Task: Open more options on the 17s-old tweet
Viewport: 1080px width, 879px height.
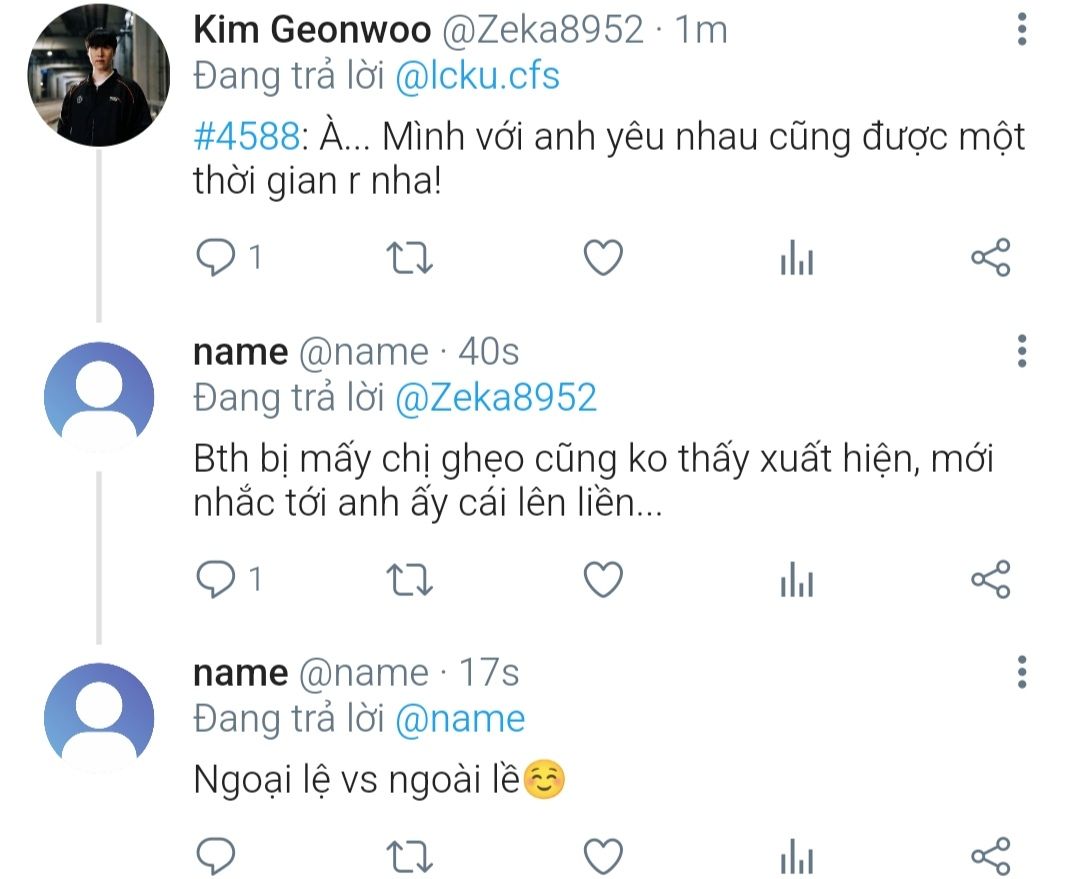Action: tap(1021, 672)
